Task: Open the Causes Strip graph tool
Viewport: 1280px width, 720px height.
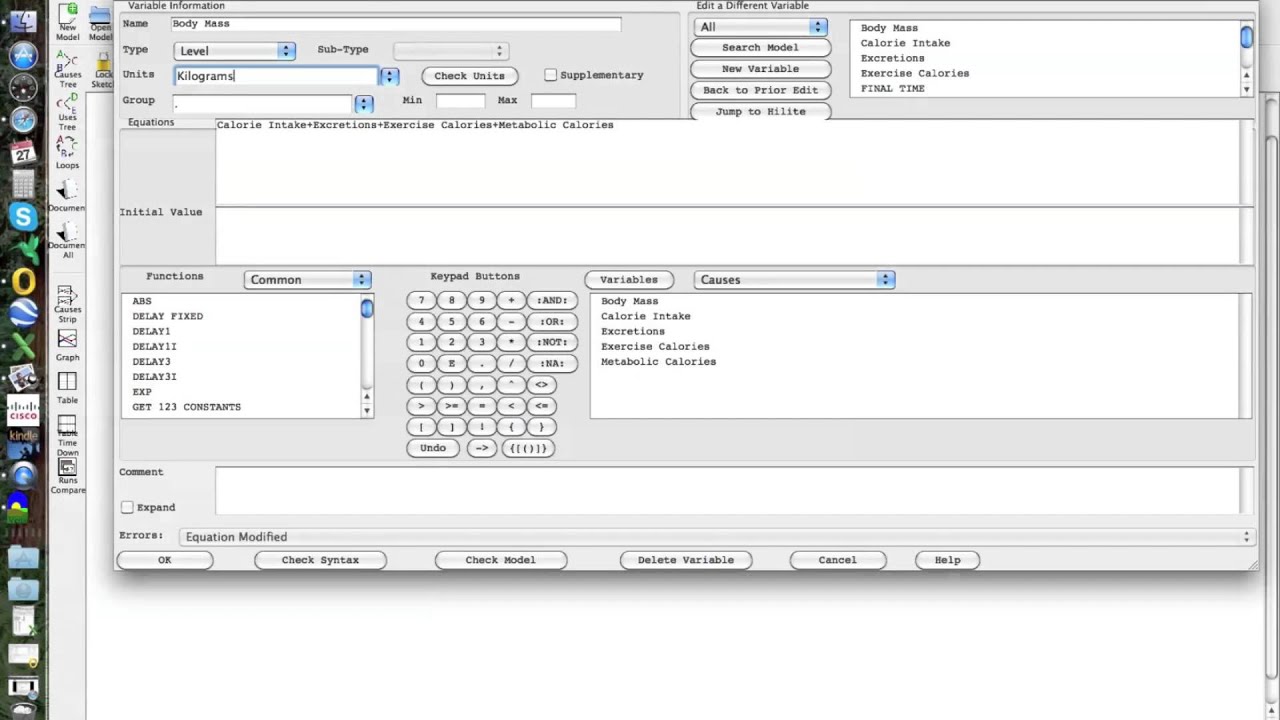Action: pyautogui.click(x=67, y=305)
